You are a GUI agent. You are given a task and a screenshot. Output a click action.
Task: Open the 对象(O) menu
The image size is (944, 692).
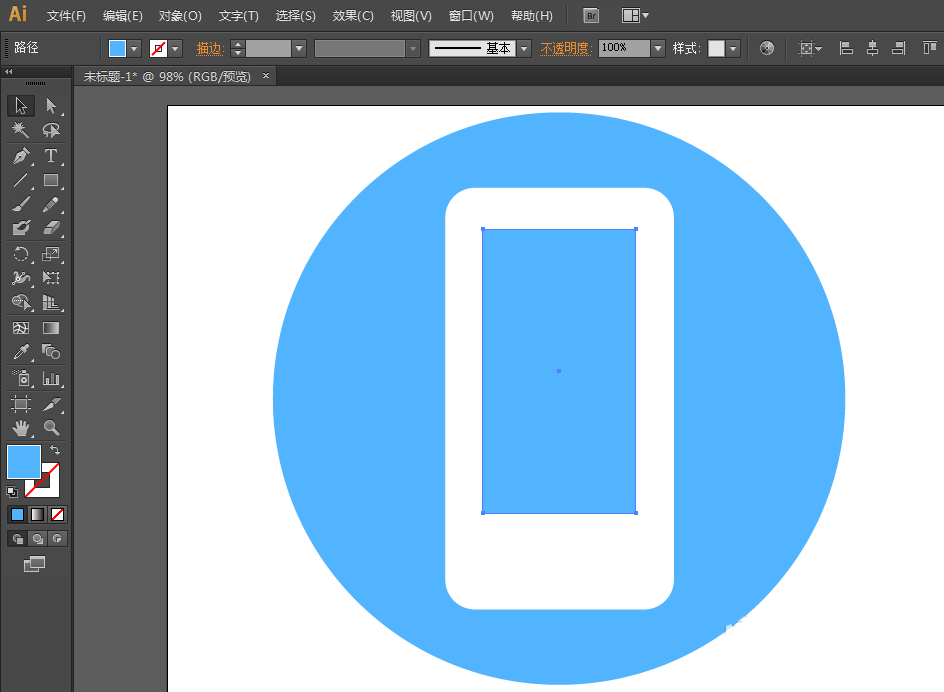(x=180, y=16)
